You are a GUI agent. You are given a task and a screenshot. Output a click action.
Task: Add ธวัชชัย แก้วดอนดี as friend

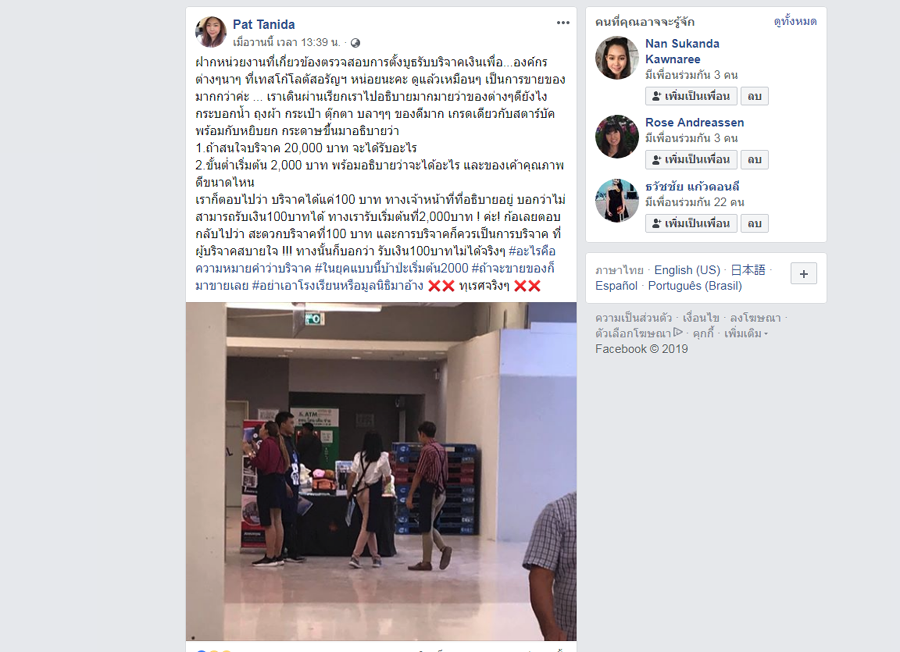[x=691, y=223]
